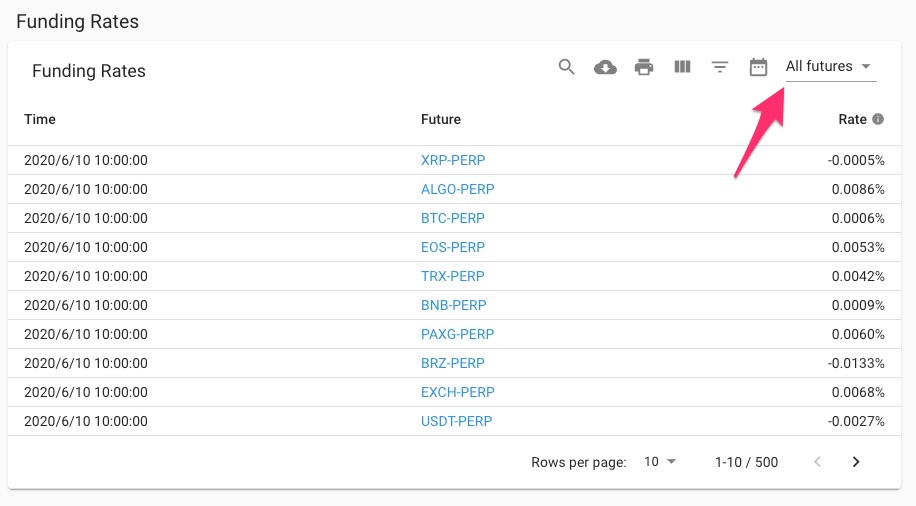Open the rows per page dropdown
916x506 pixels.
pos(660,462)
